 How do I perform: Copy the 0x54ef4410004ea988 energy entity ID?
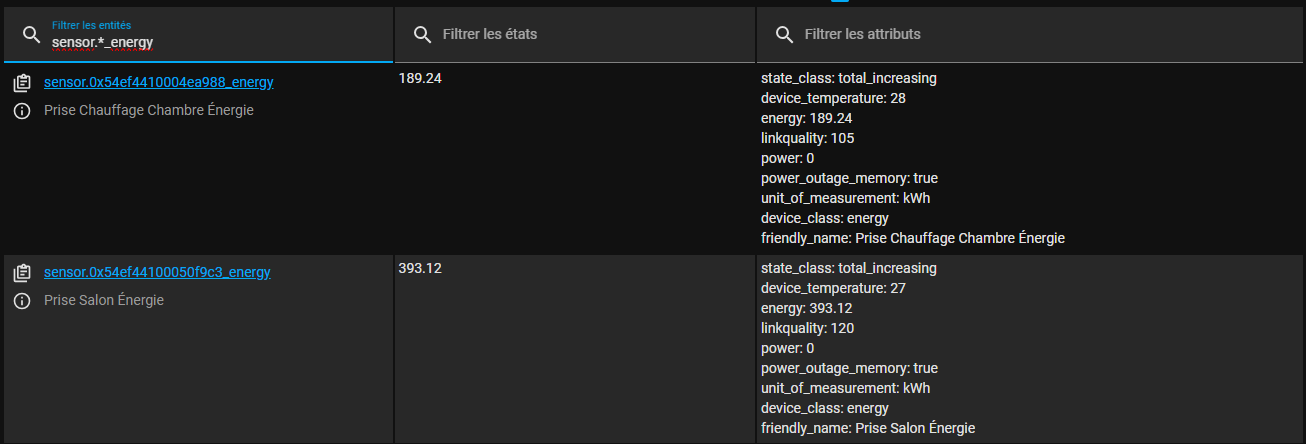pyautogui.click(x=22, y=82)
